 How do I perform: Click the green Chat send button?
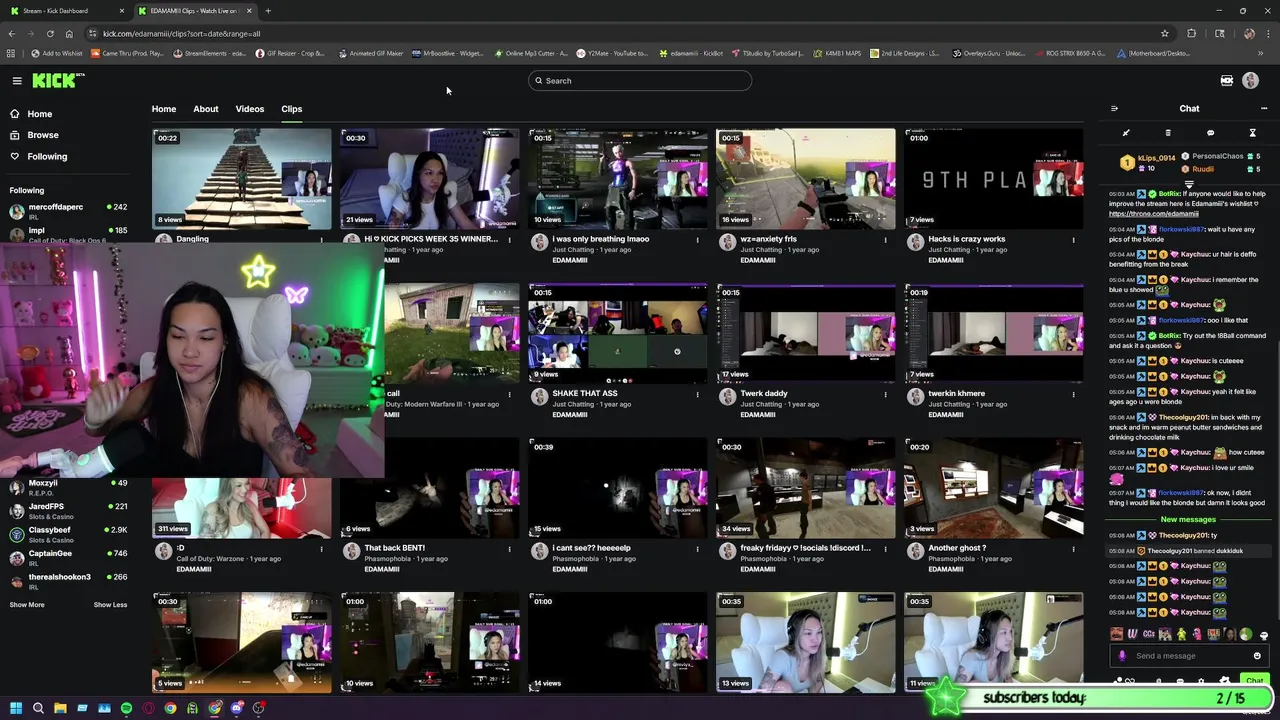tap(1254, 681)
